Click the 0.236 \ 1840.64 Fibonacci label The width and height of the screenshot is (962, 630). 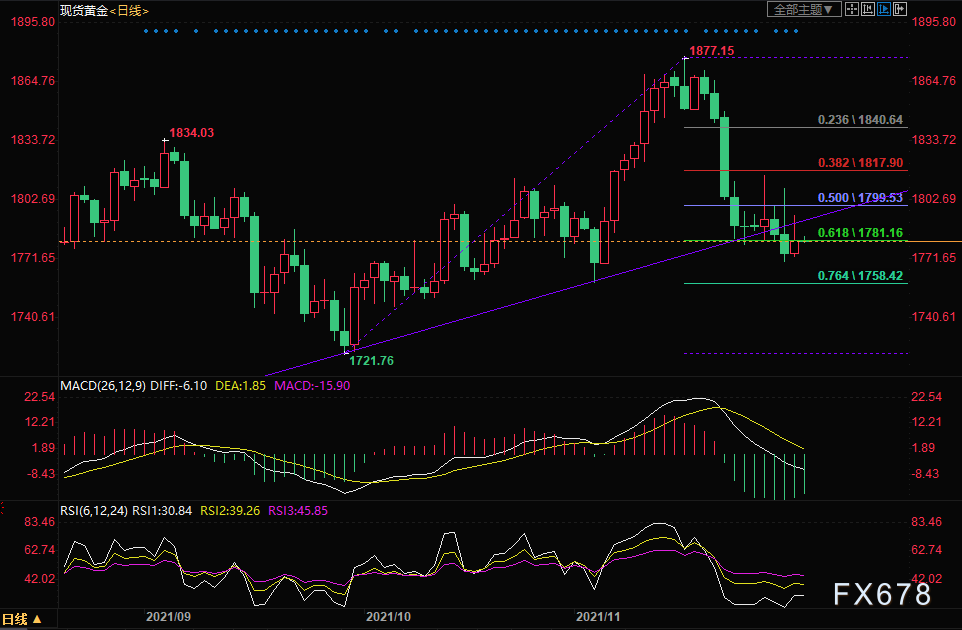click(x=860, y=120)
